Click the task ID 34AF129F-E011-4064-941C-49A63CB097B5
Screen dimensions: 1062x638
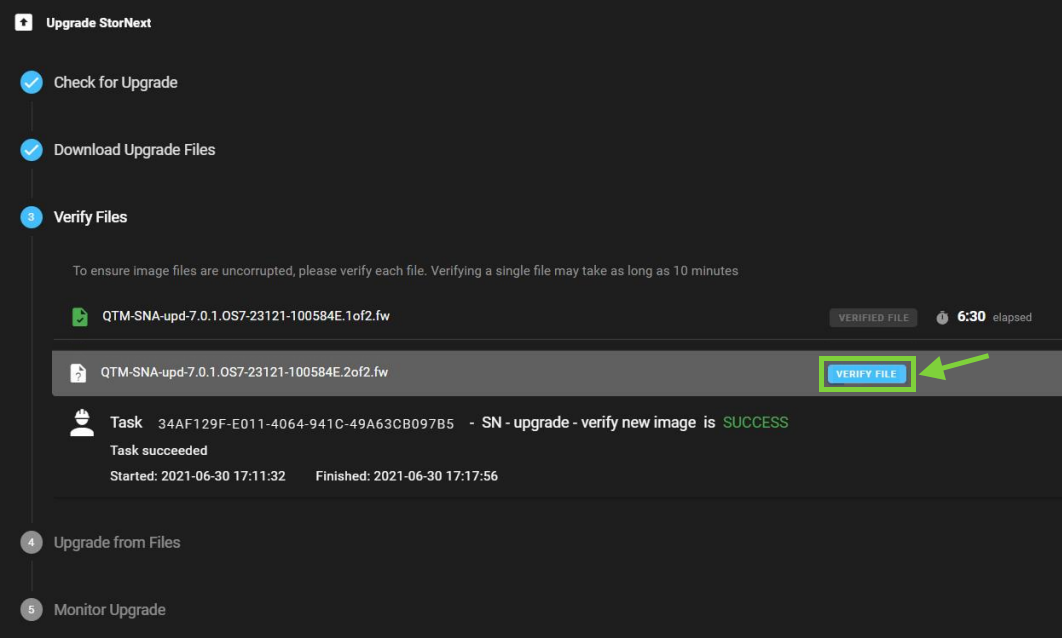click(x=306, y=424)
